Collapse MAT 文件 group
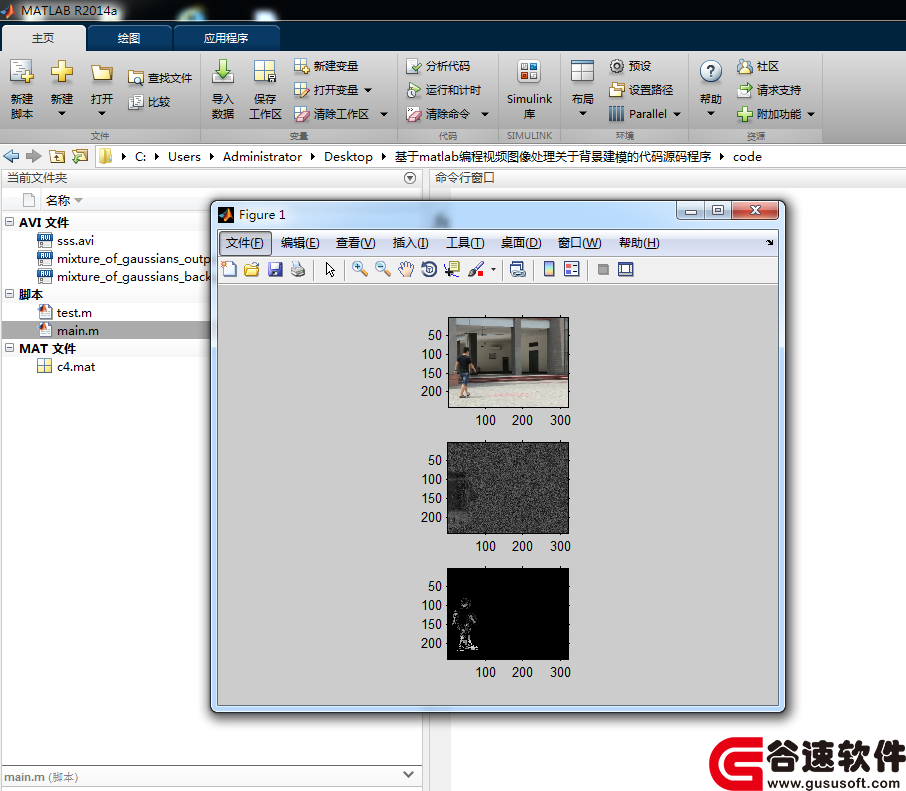The width and height of the screenshot is (906, 791). click(10, 348)
